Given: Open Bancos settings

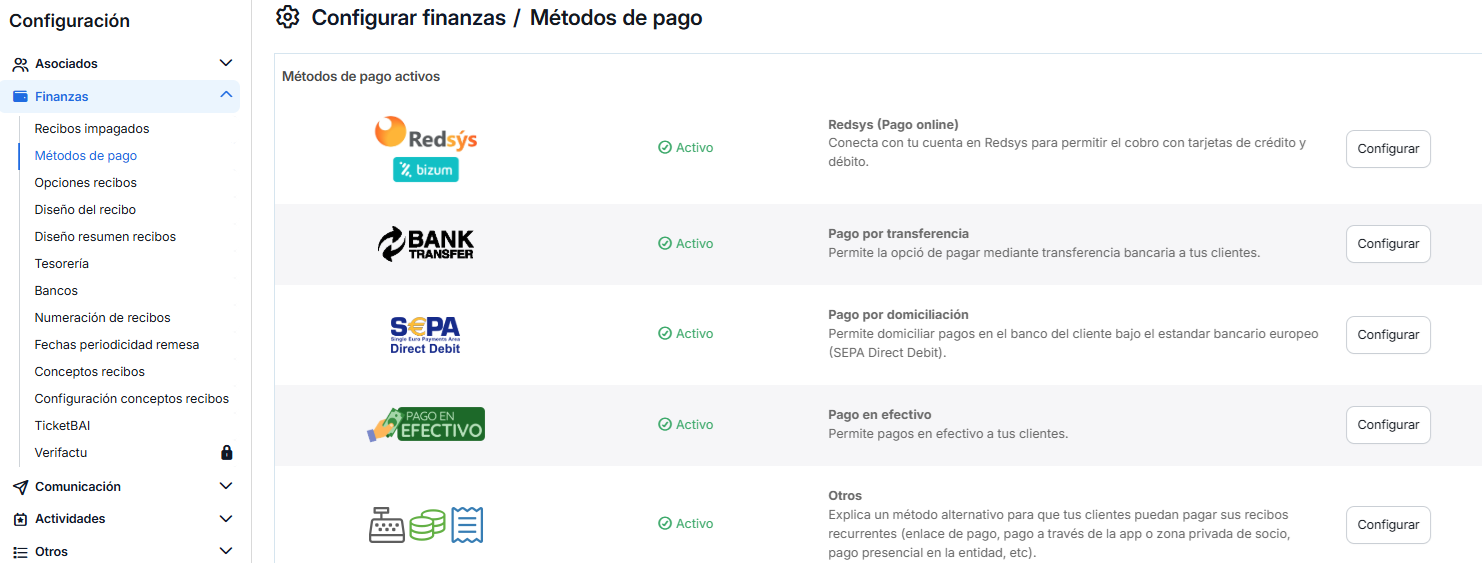Looking at the screenshot, I should click(x=56, y=291).
